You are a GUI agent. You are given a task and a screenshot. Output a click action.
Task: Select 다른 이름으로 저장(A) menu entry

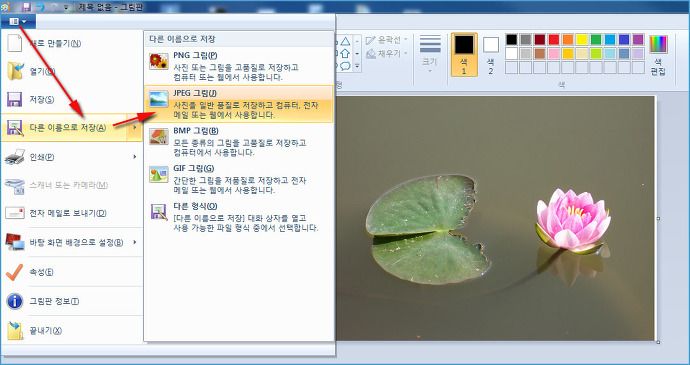coord(64,128)
